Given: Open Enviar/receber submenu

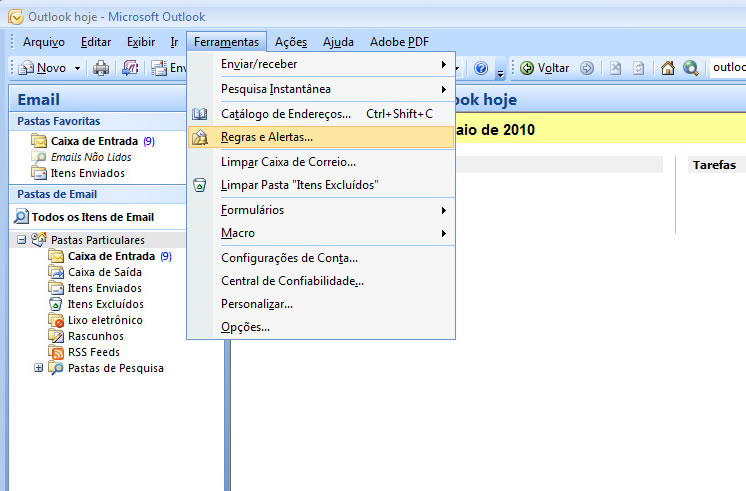Looking at the screenshot, I should coord(322,64).
